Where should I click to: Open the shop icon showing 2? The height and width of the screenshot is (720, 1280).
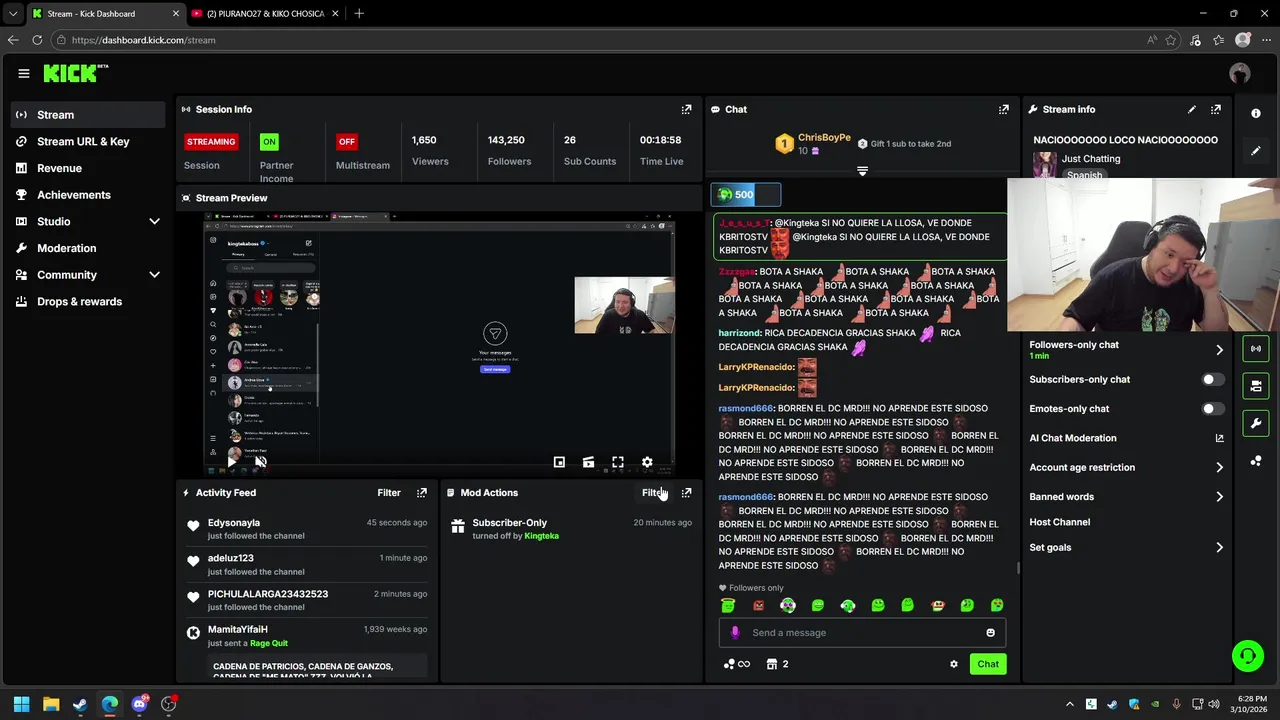point(777,664)
